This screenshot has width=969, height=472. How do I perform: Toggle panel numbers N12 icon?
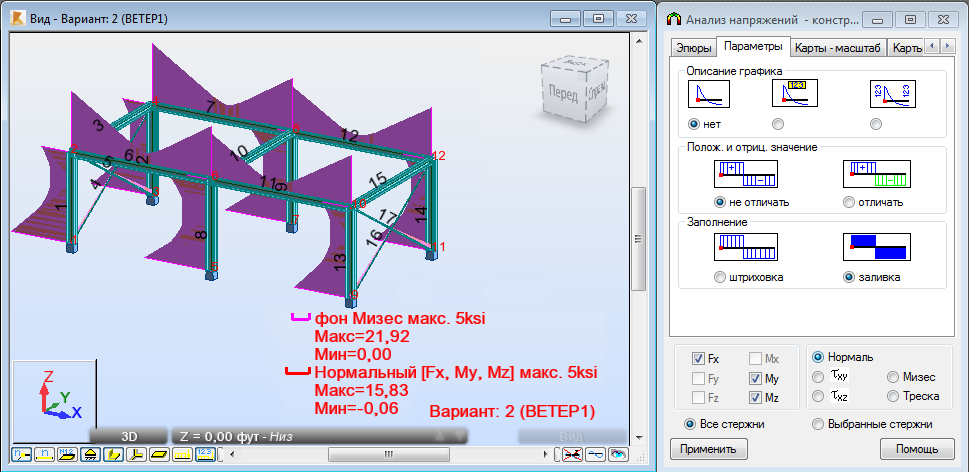pos(67,455)
